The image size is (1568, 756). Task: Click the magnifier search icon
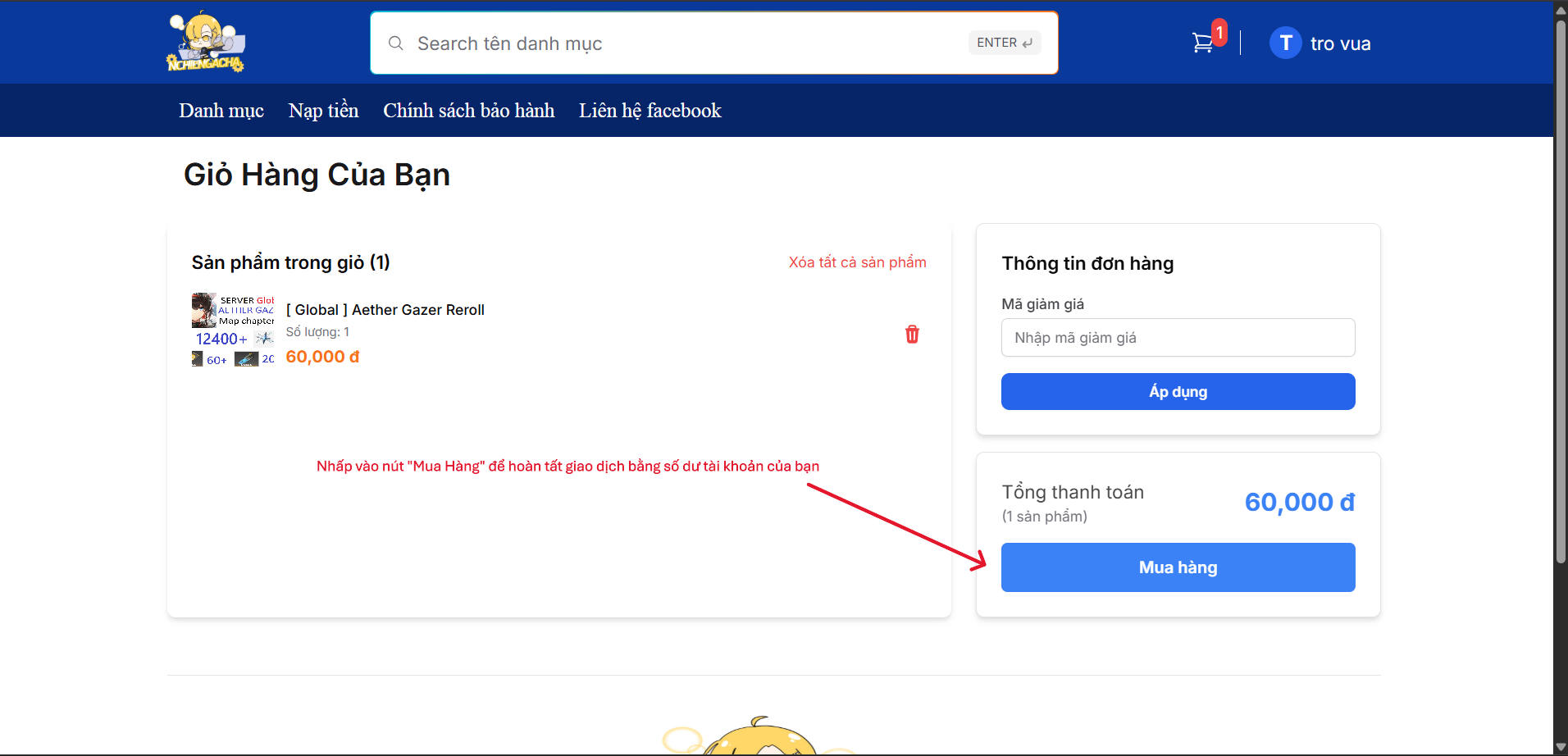tap(396, 43)
